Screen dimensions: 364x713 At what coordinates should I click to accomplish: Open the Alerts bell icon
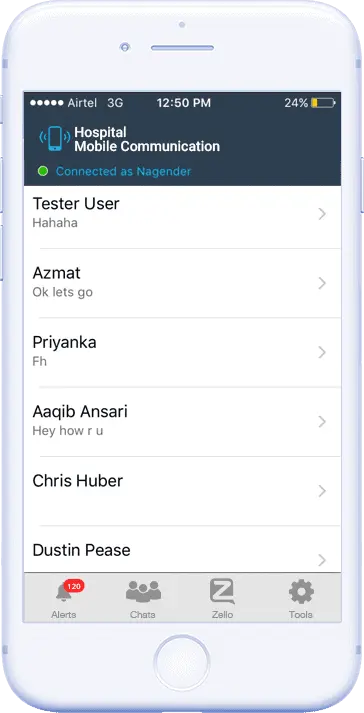click(63, 592)
